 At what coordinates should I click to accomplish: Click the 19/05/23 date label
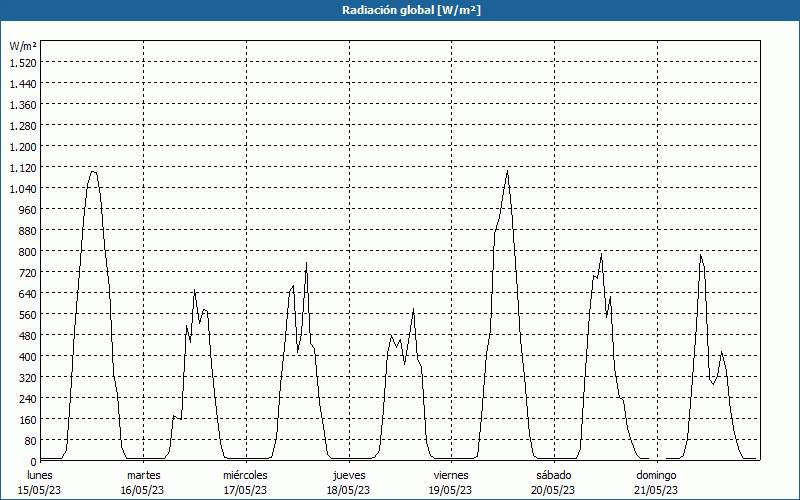451,490
